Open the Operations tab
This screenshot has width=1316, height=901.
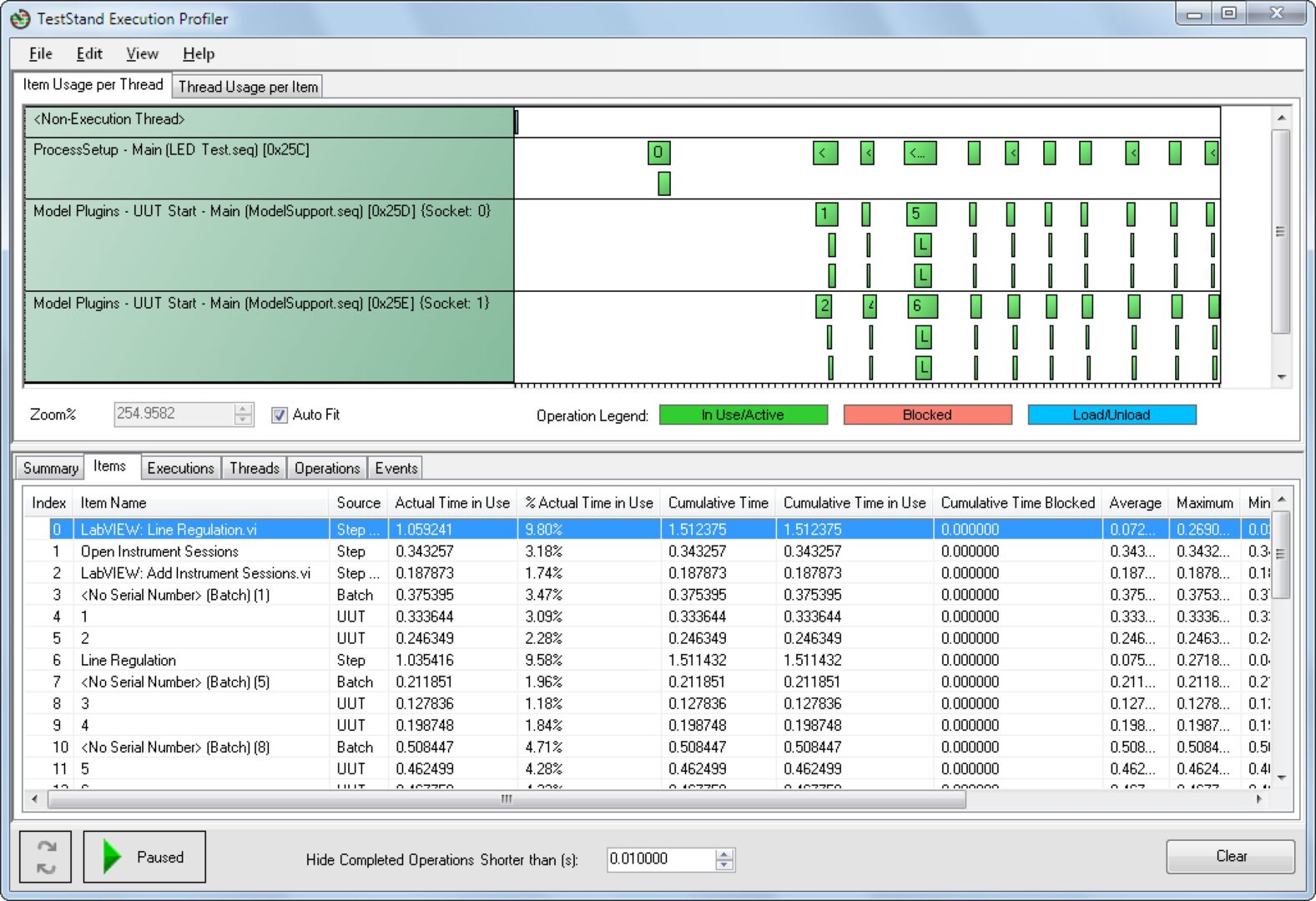coord(327,468)
